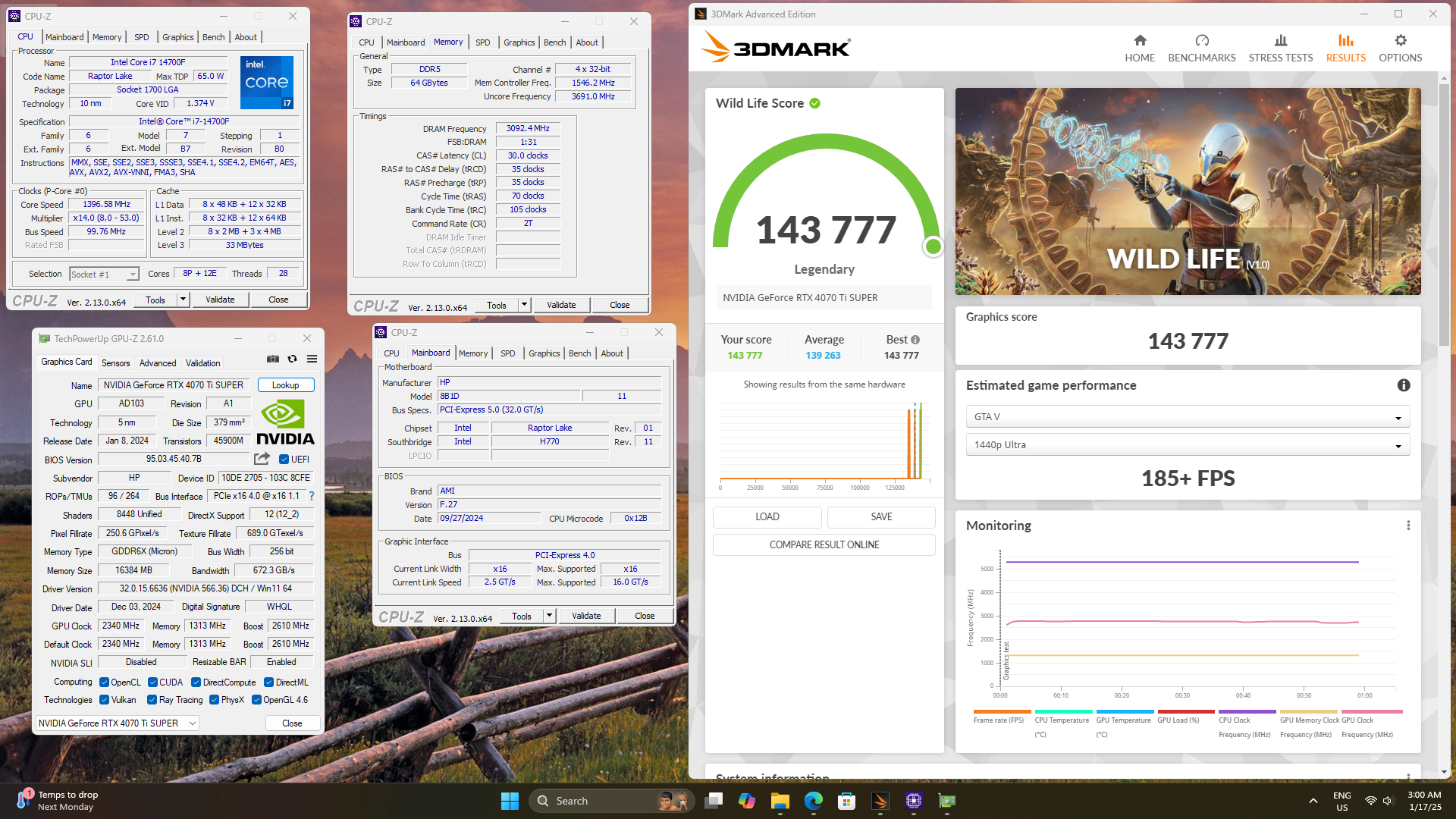Show hidden system tray icons
This screenshot has height=819, width=1456.
tap(1313, 801)
